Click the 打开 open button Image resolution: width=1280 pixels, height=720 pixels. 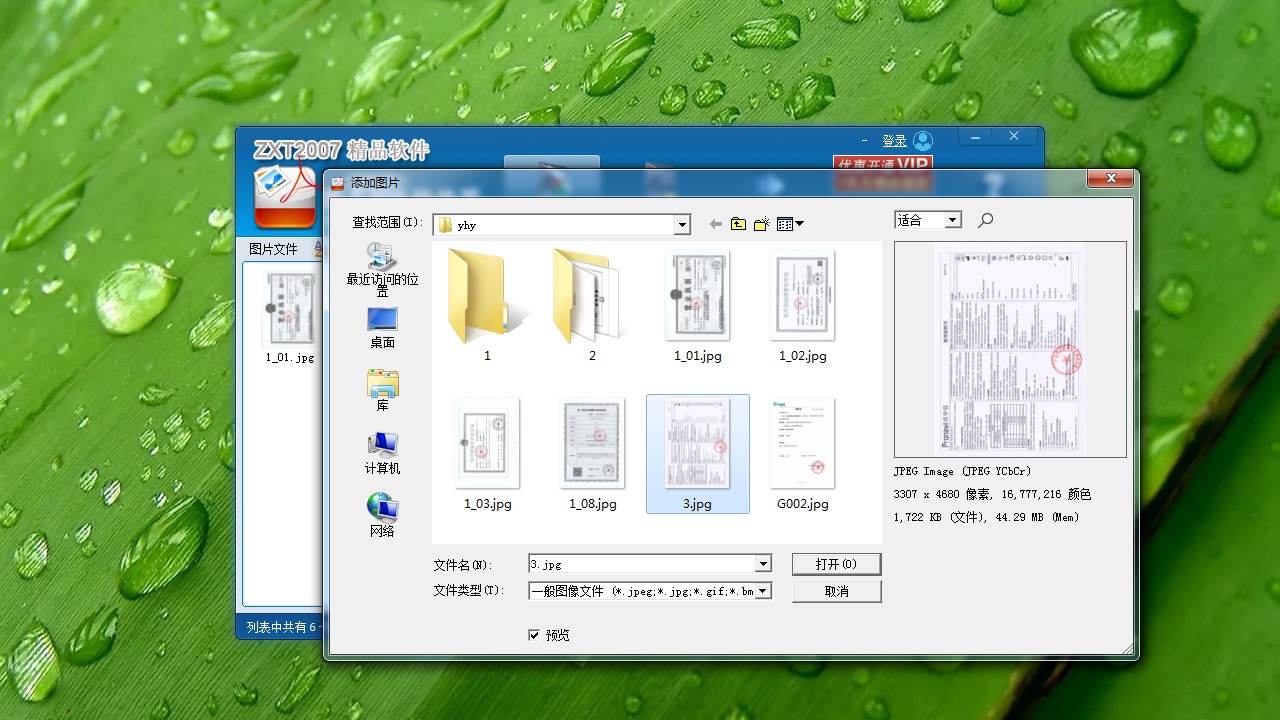pos(836,563)
